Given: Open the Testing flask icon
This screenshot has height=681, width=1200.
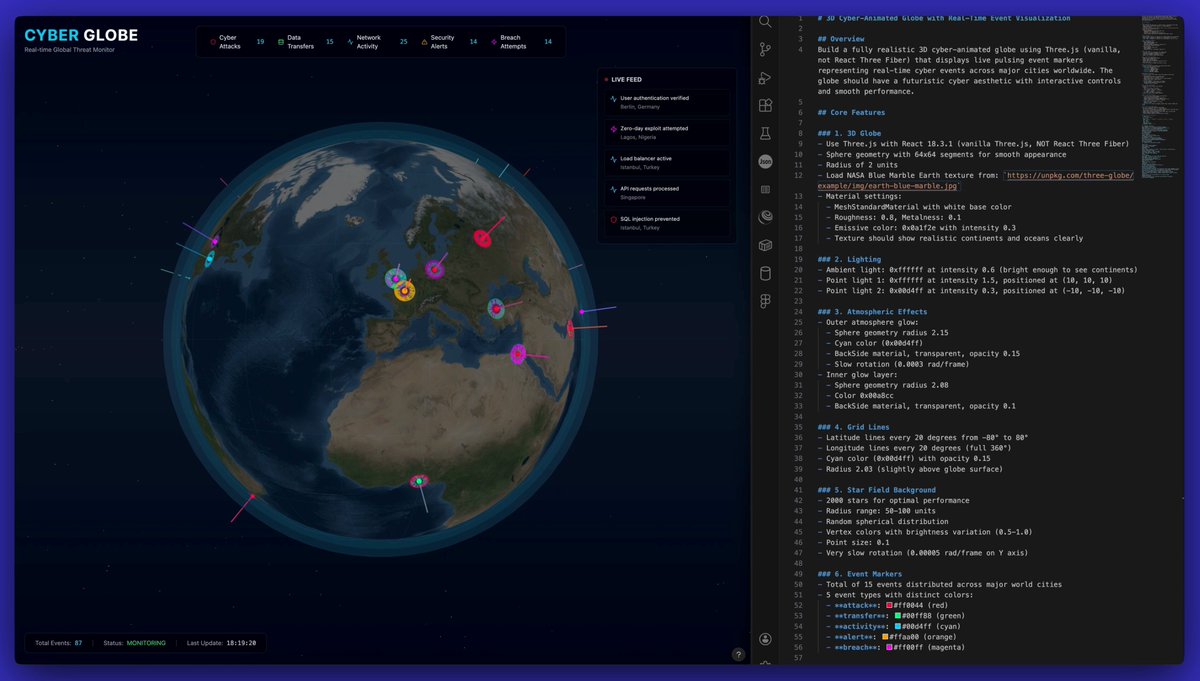Looking at the screenshot, I should coord(765,133).
